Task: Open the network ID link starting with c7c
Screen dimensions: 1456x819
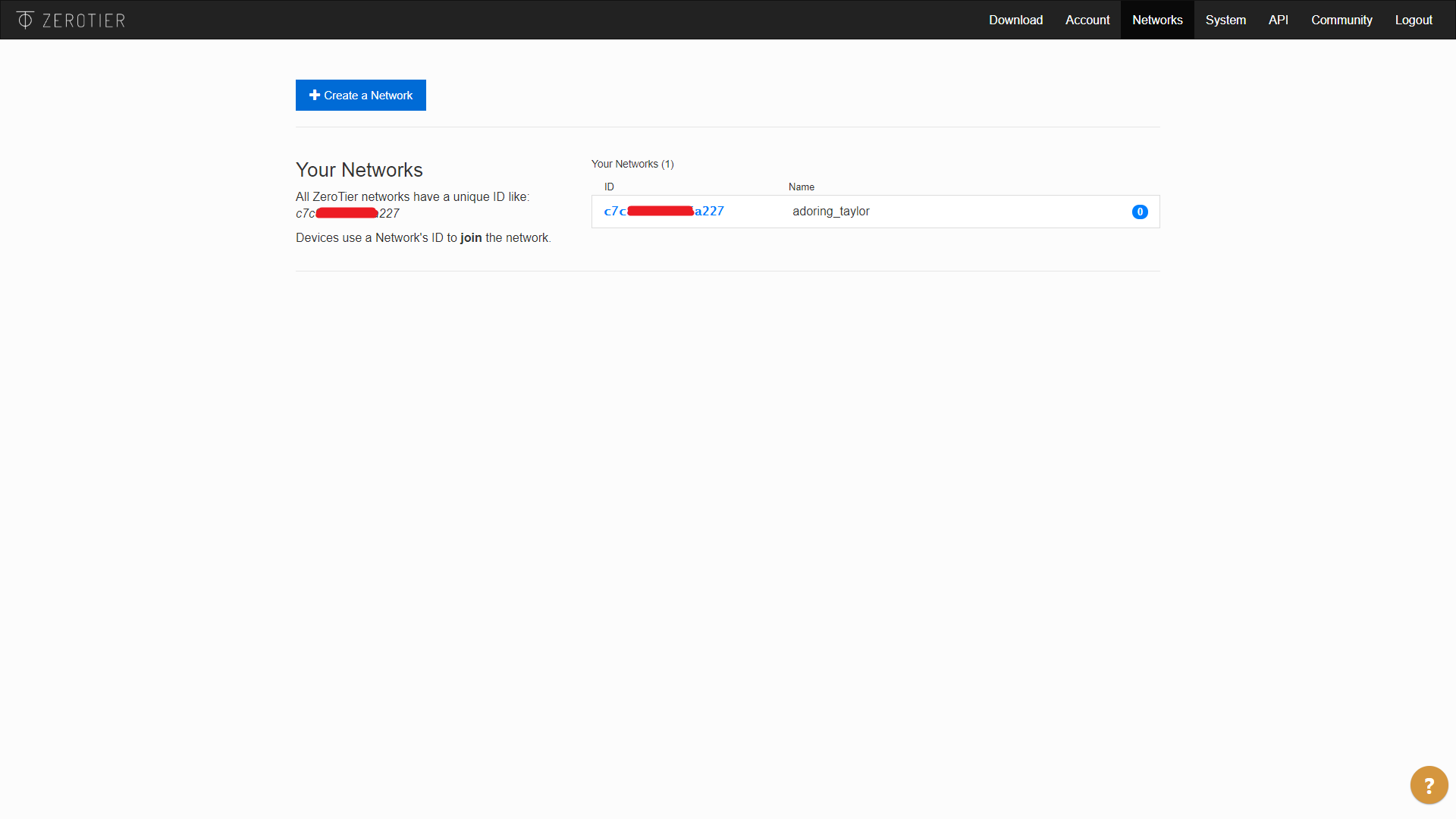Action: (664, 211)
